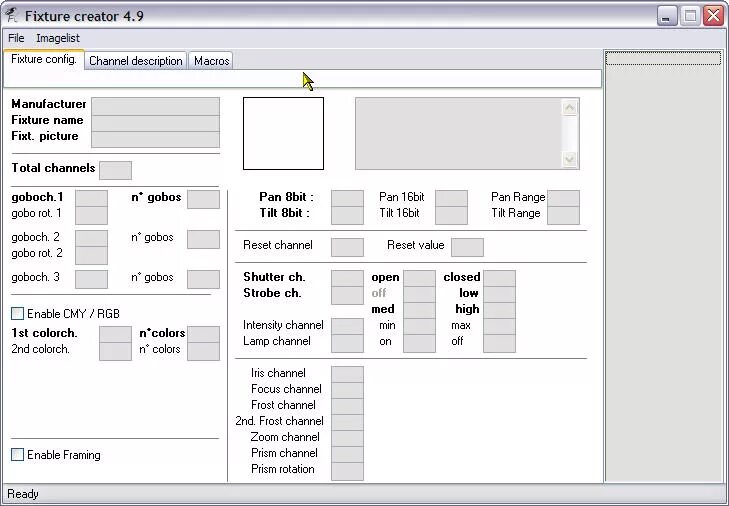
Task: Click the Ready status bar text
Action: coord(23,494)
